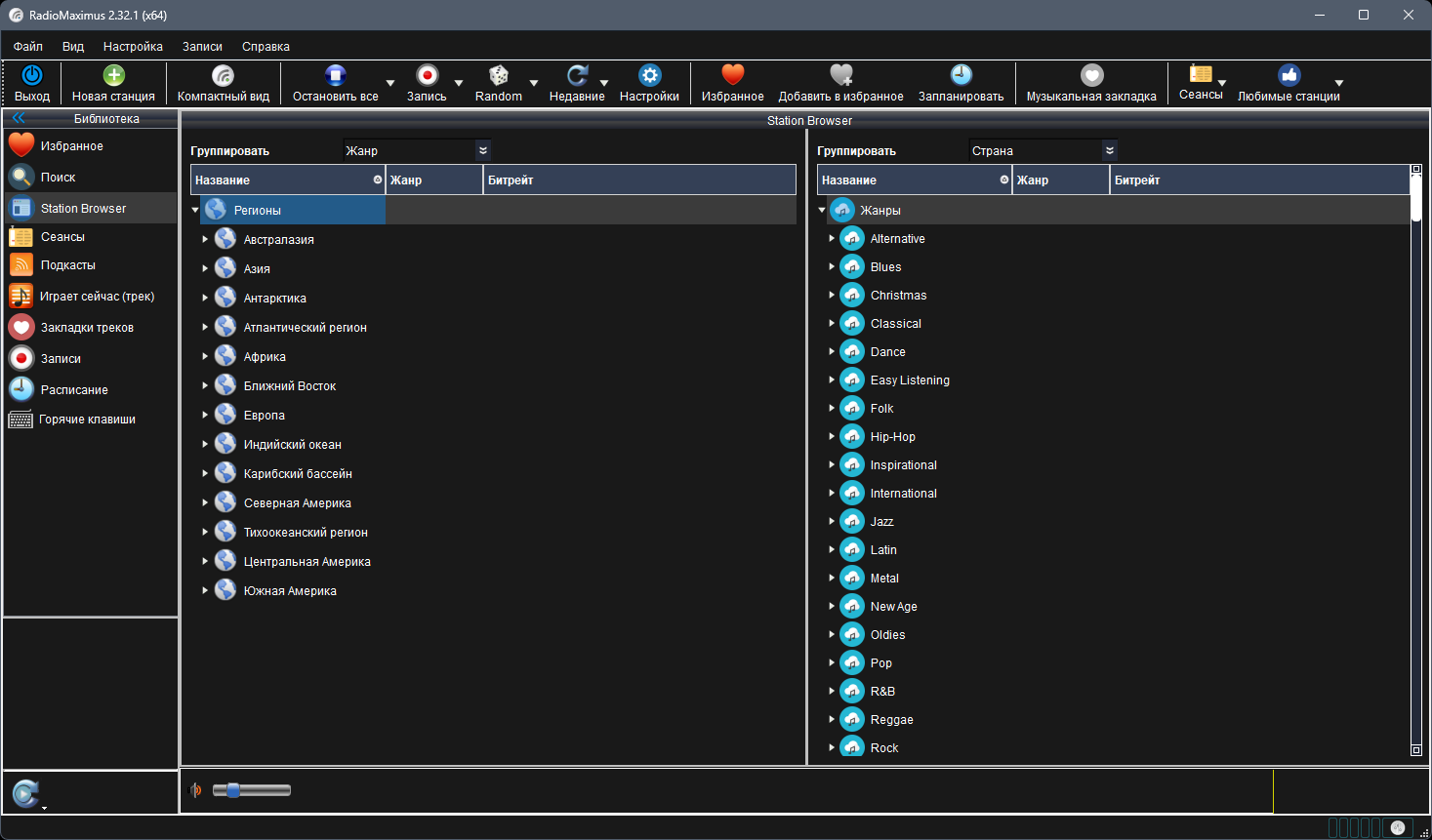Collapse the Регионы tree node
1432x840 pixels.
195,209
